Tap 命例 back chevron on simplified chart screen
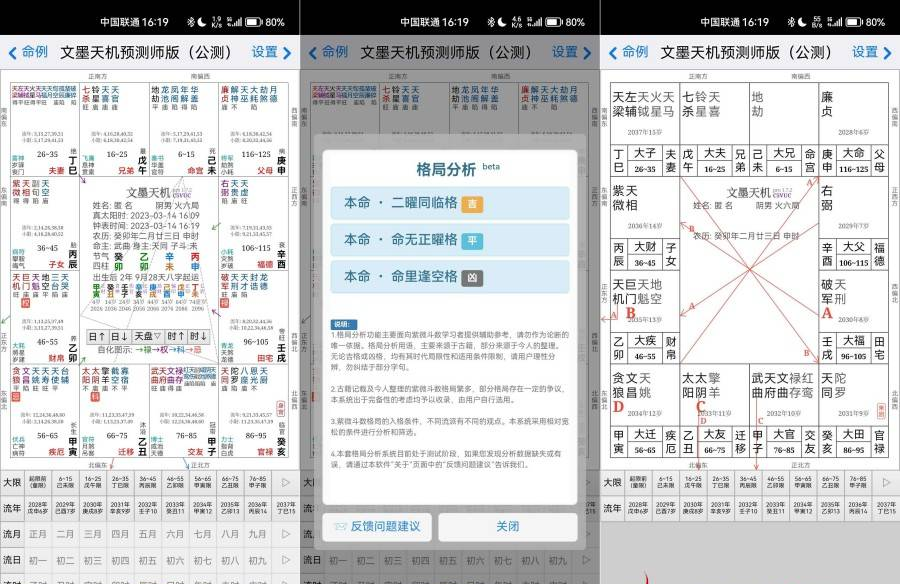Screen dimensions: 900x584 pos(613,53)
